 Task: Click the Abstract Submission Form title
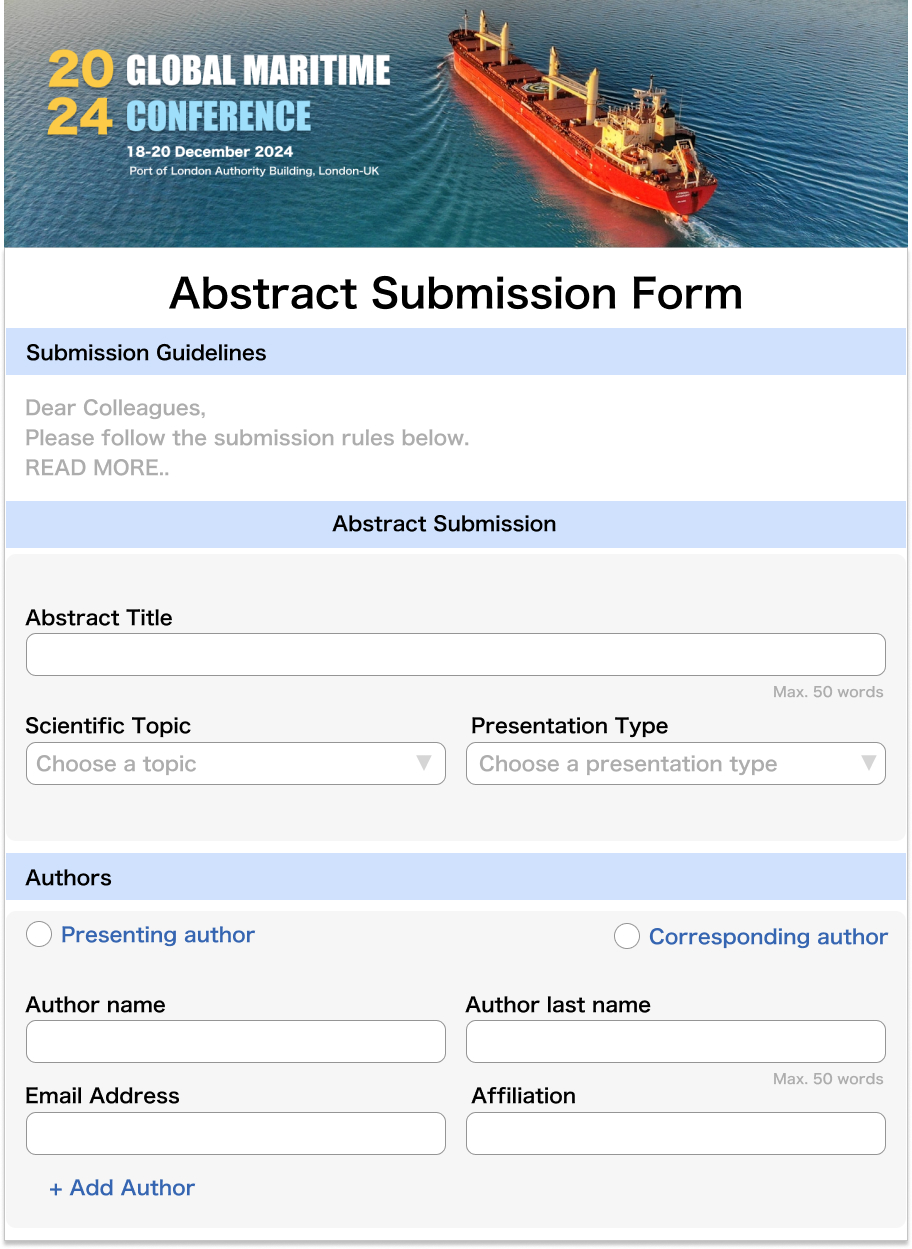tap(456, 292)
